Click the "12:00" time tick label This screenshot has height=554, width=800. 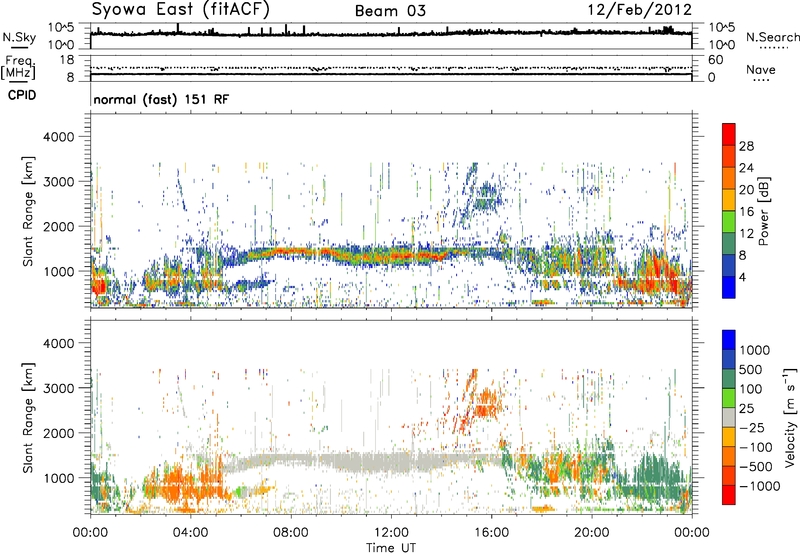(391, 533)
